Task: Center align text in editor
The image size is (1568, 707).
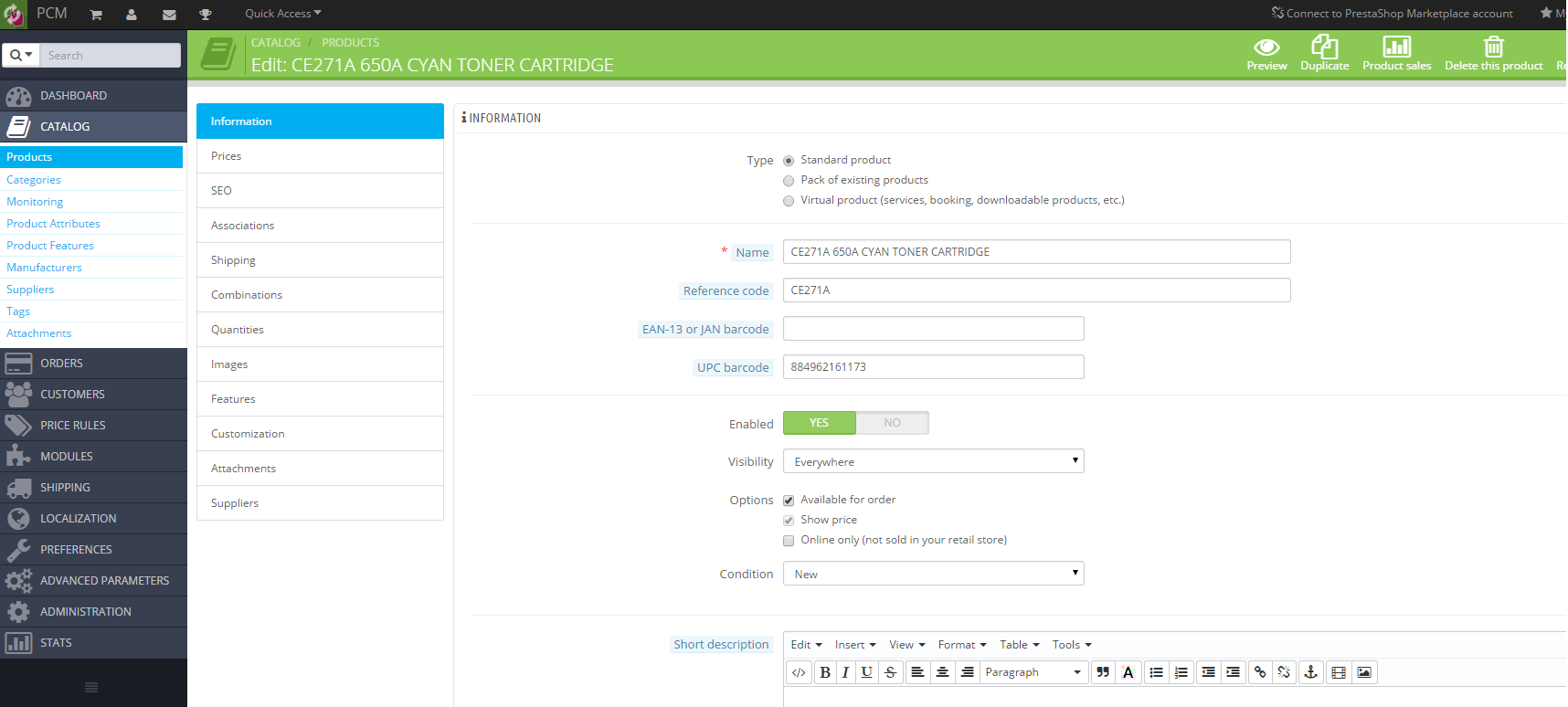Action: (x=942, y=672)
